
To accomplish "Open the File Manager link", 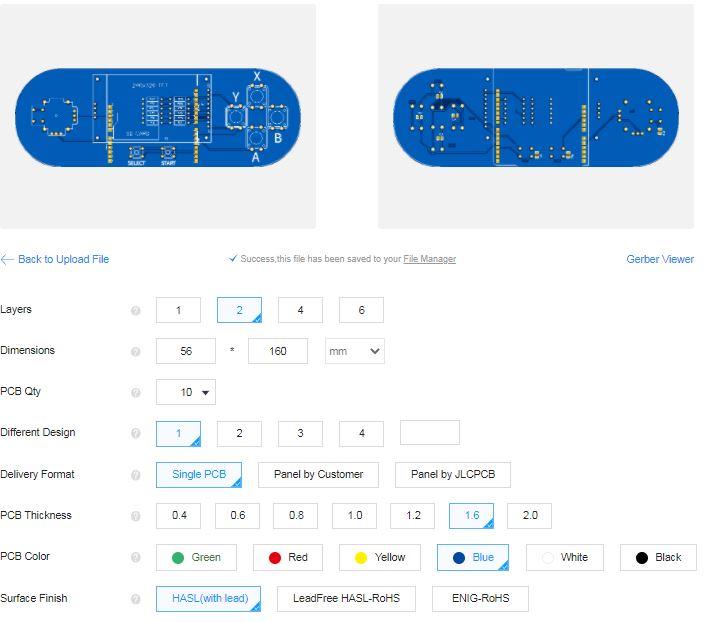I will tap(430, 259).
